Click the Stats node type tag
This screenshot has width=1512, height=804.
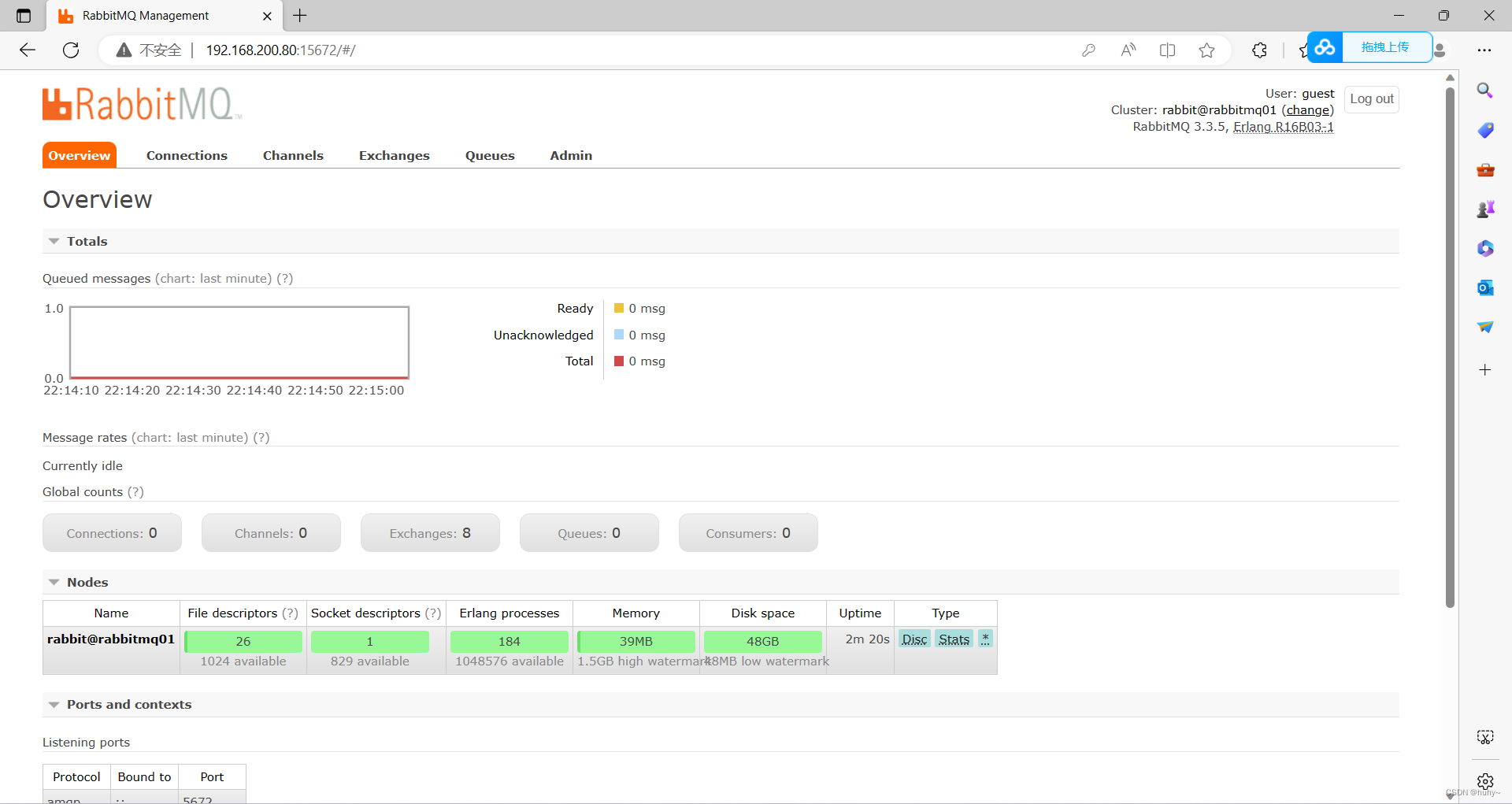954,639
